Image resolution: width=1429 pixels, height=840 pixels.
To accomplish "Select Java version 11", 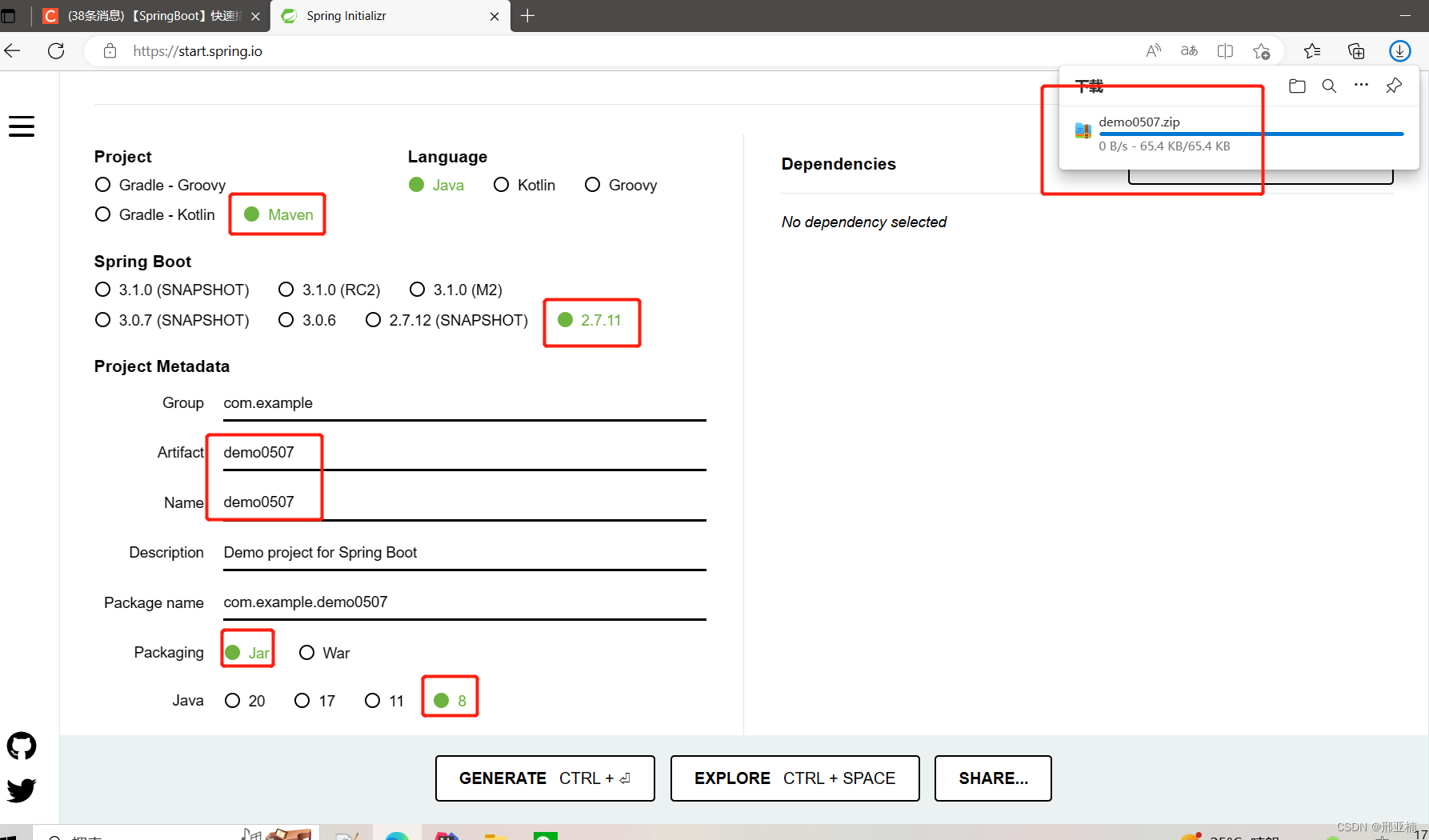I will 384,701.
